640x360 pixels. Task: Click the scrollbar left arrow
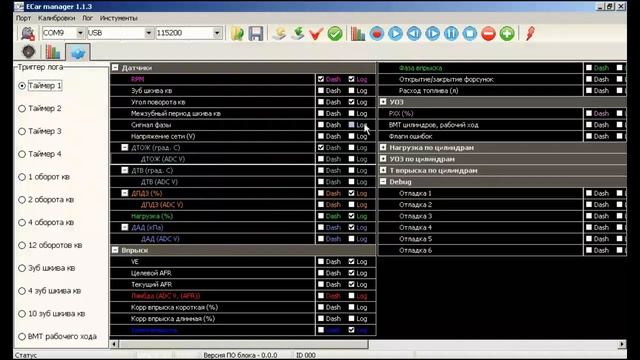(115, 344)
